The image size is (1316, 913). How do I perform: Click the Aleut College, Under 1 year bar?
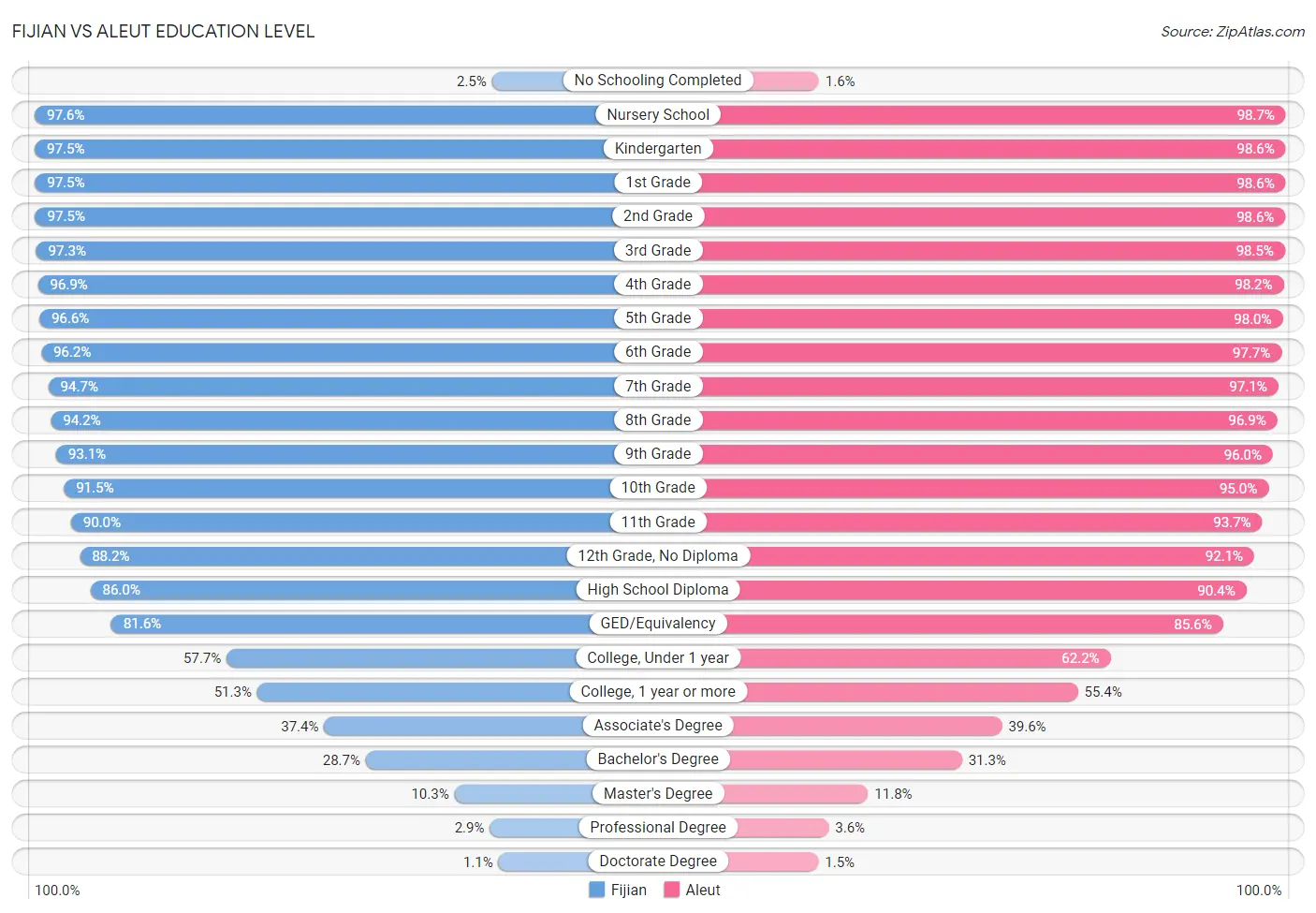pyautogui.click(x=885, y=658)
